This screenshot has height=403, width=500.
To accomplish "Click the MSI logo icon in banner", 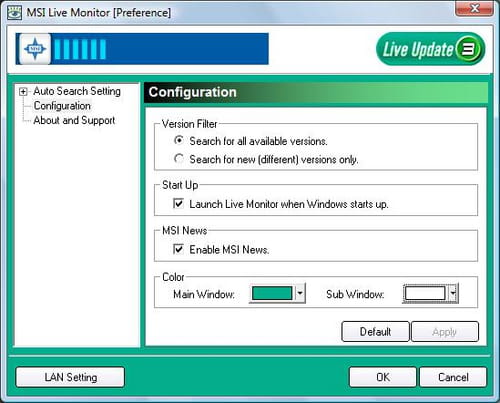I will (x=35, y=49).
